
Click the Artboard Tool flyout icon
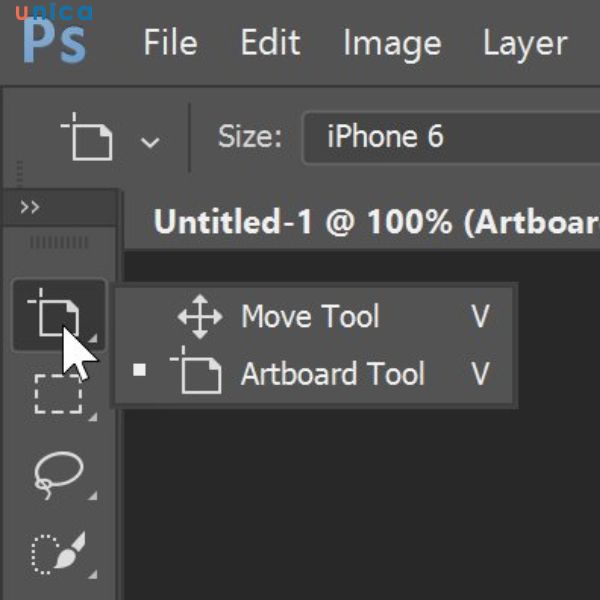[x=196, y=374]
